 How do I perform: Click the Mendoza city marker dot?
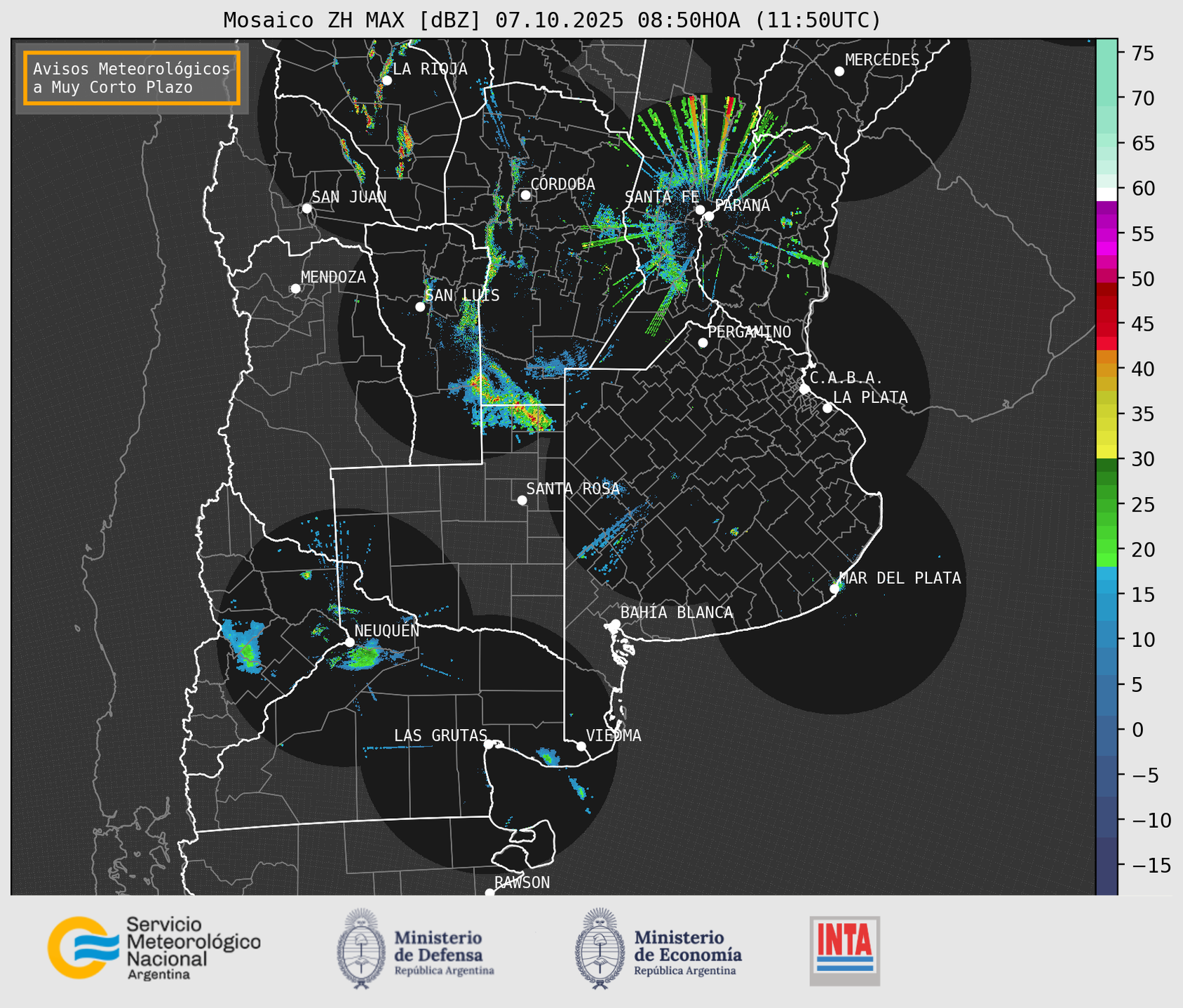coord(295,289)
